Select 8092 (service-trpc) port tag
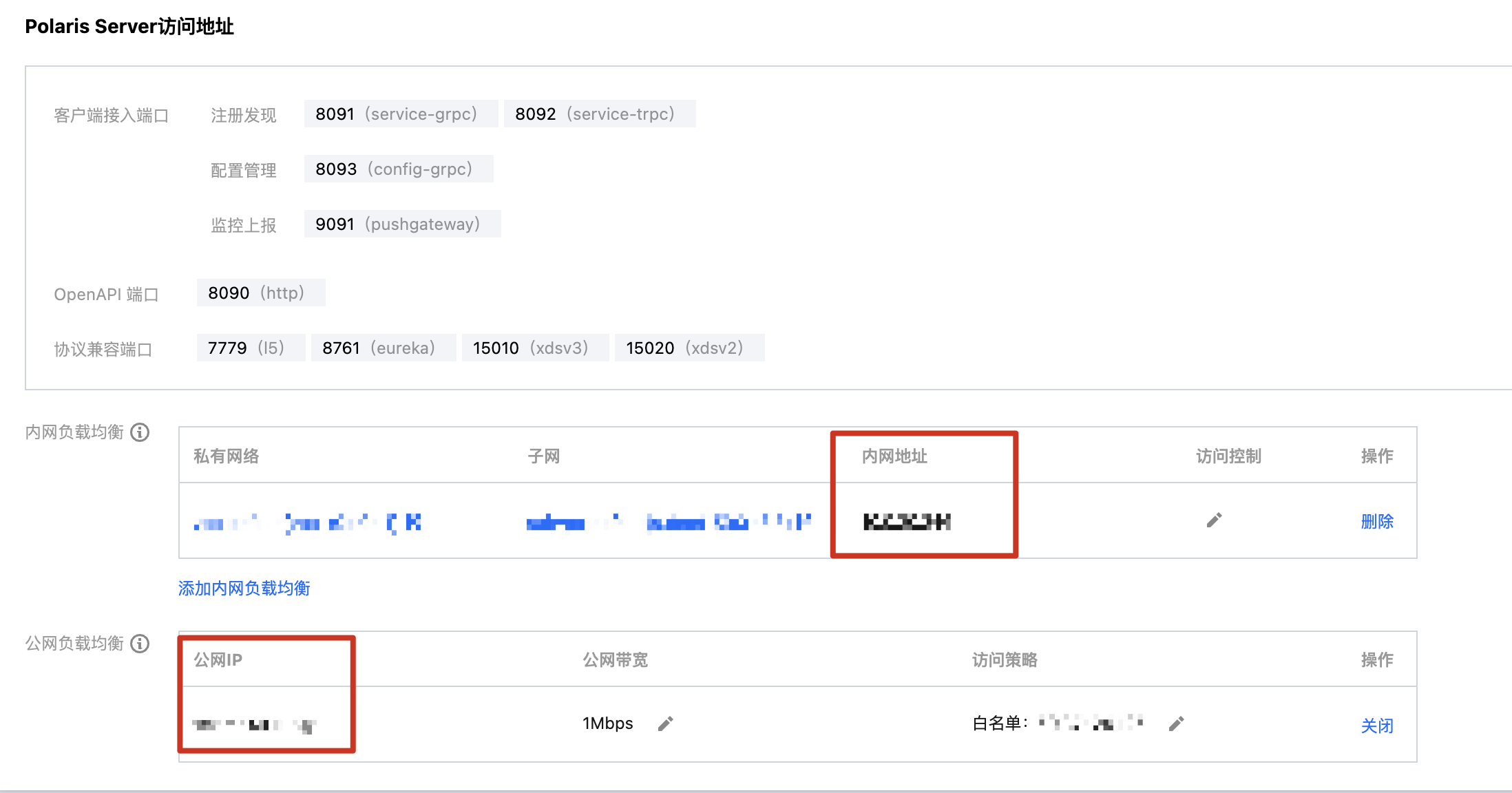Viewport: 1512px width, 793px height. point(600,114)
